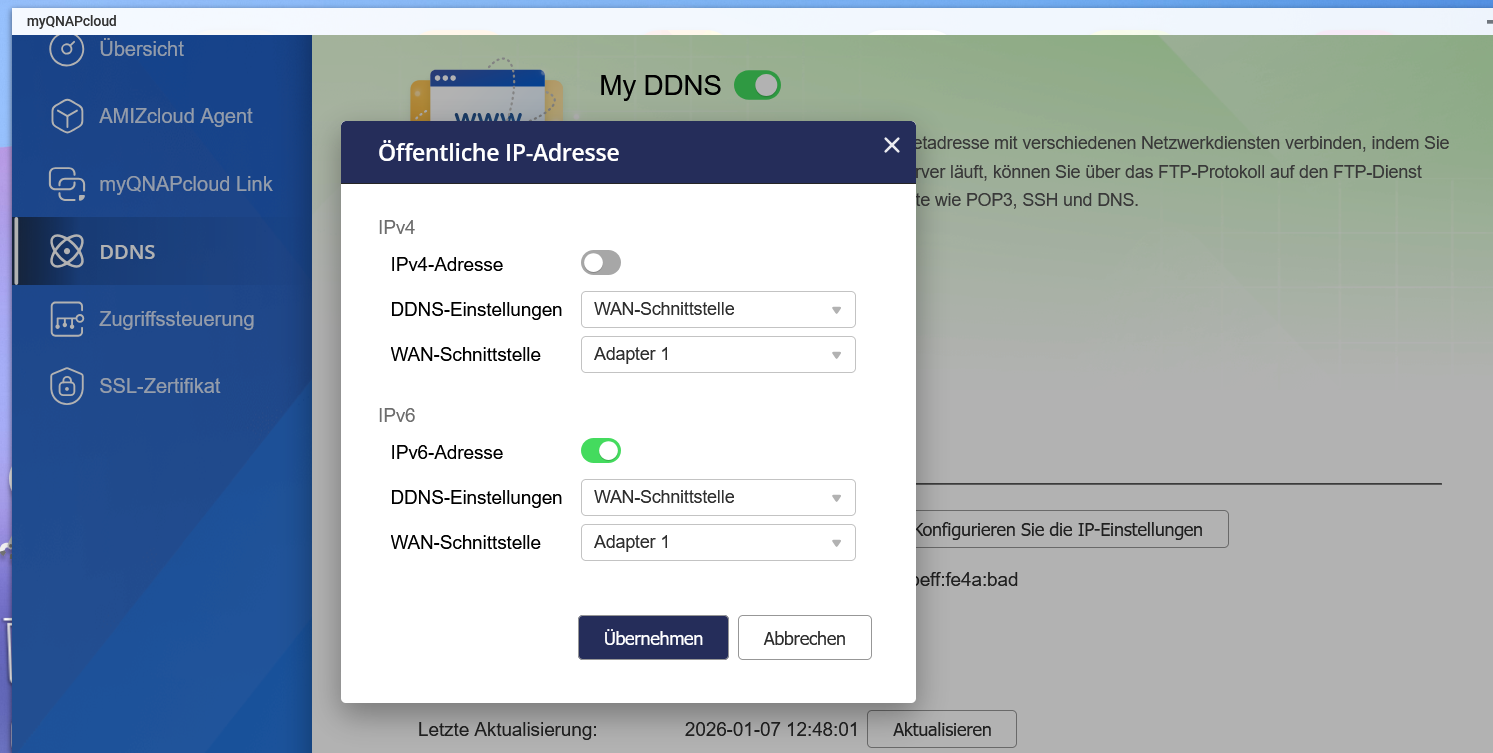Close the Öffentliche IP-Adresse dialog
This screenshot has width=1493, height=753.
click(892, 146)
